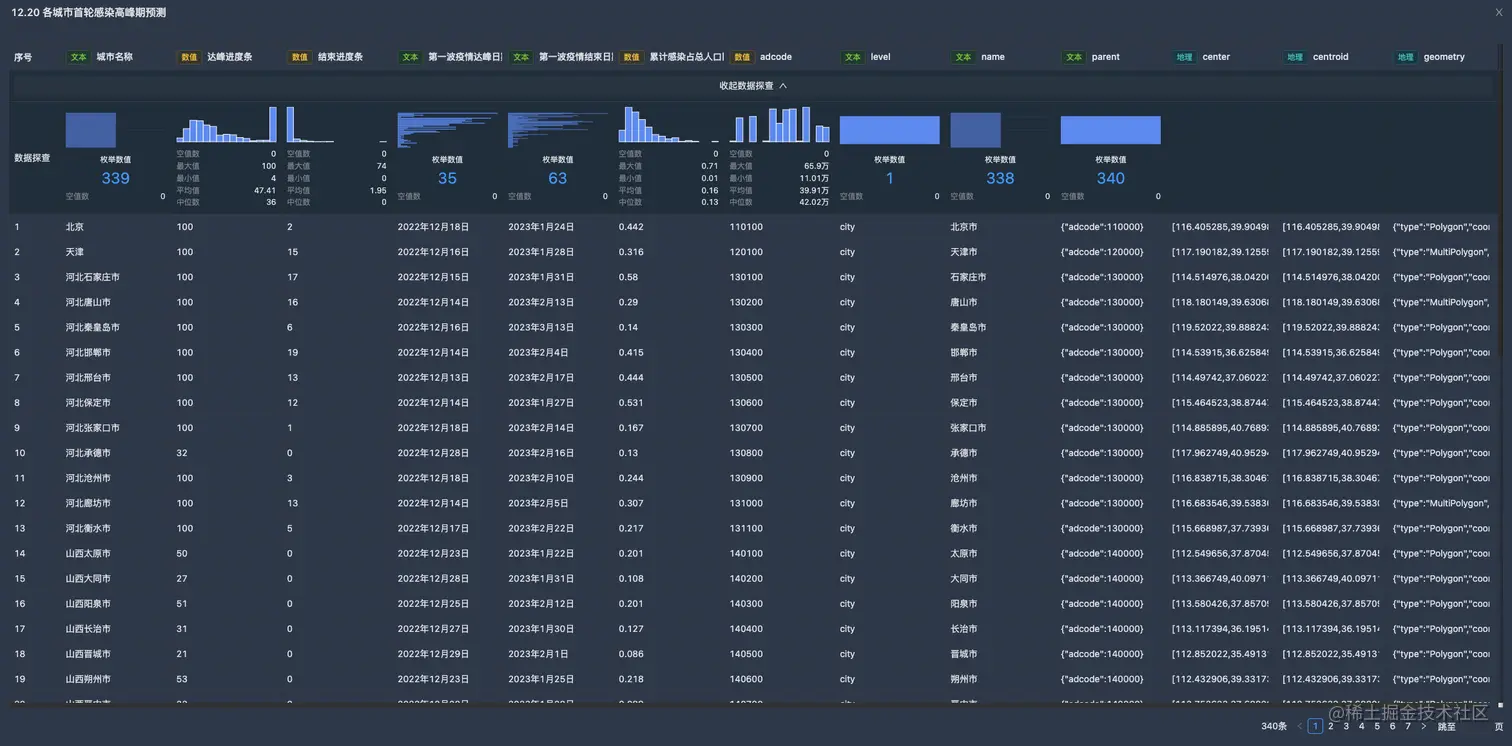Select the 河北石家庄市 cell

pos(93,277)
